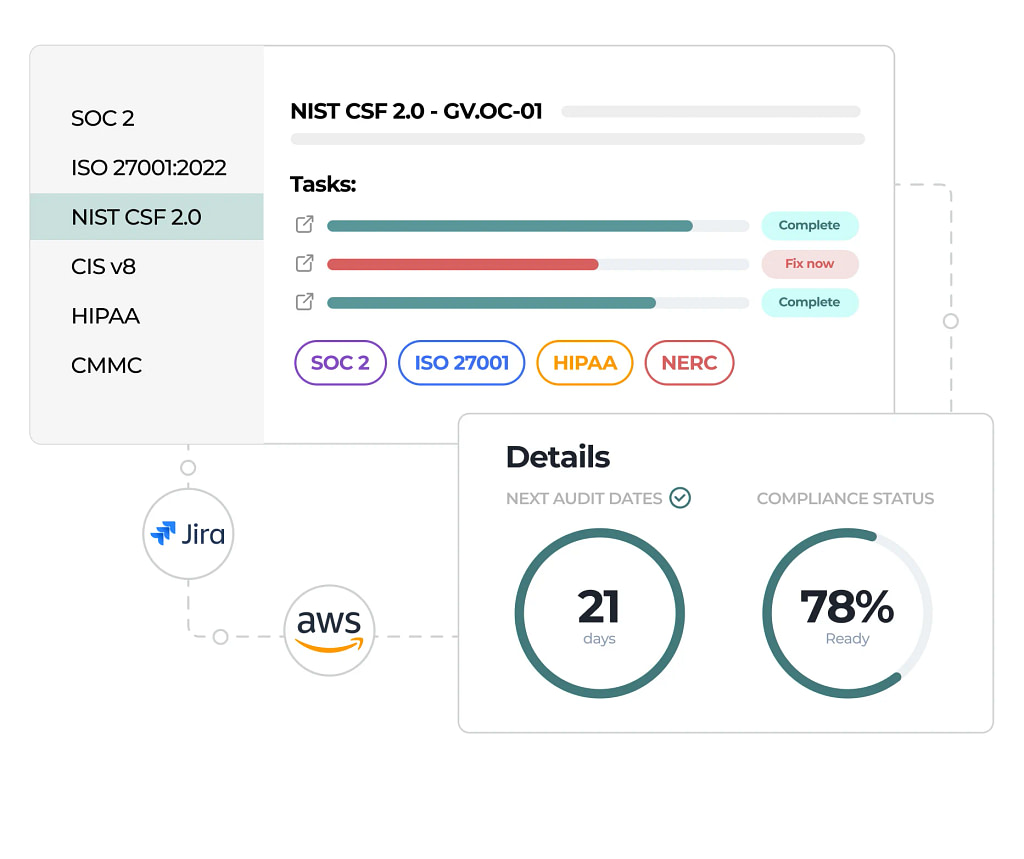Click the orange HIPAA tag pill
This screenshot has width=1024, height=859.
coord(585,363)
